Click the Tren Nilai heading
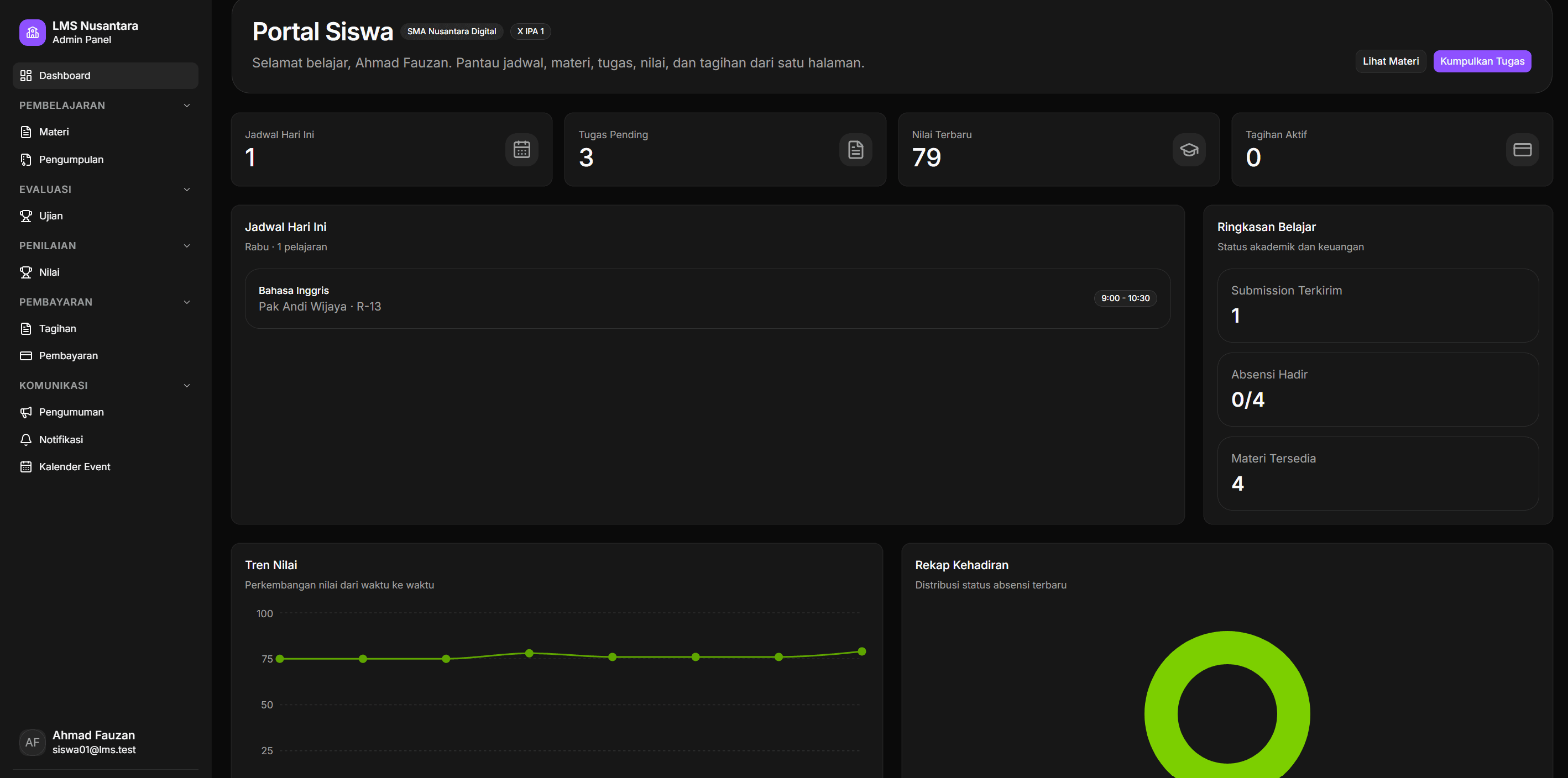The height and width of the screenshot is (778, 1568). click(271, 565)
